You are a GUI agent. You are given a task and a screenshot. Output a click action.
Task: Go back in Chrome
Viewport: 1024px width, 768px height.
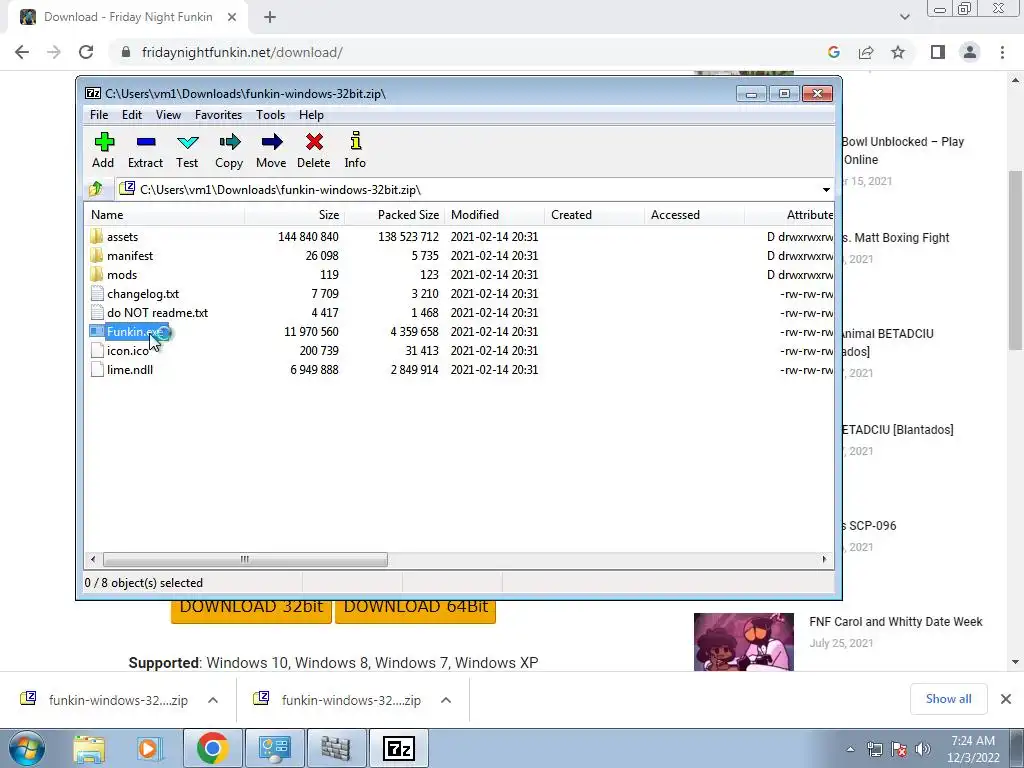[22, 52]
